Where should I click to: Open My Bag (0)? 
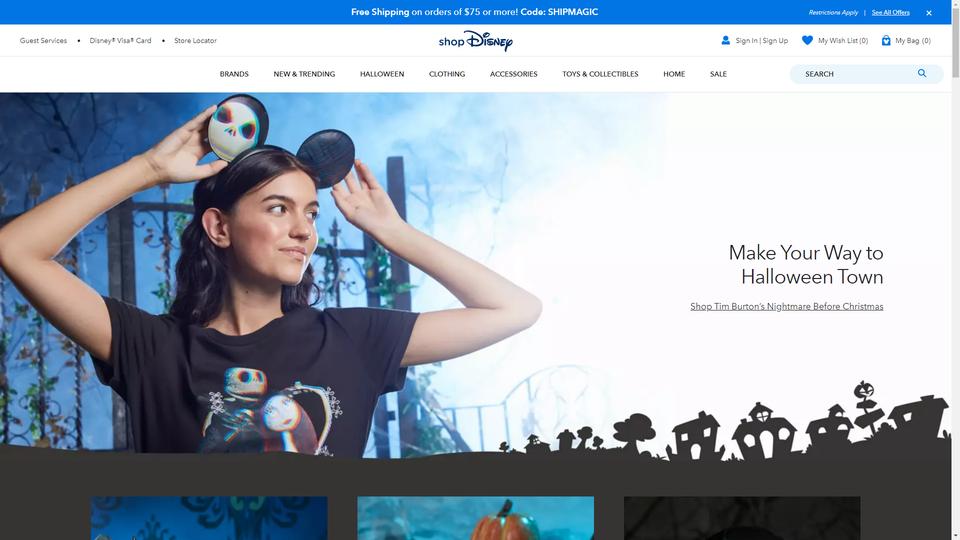(x=913, y=40)
